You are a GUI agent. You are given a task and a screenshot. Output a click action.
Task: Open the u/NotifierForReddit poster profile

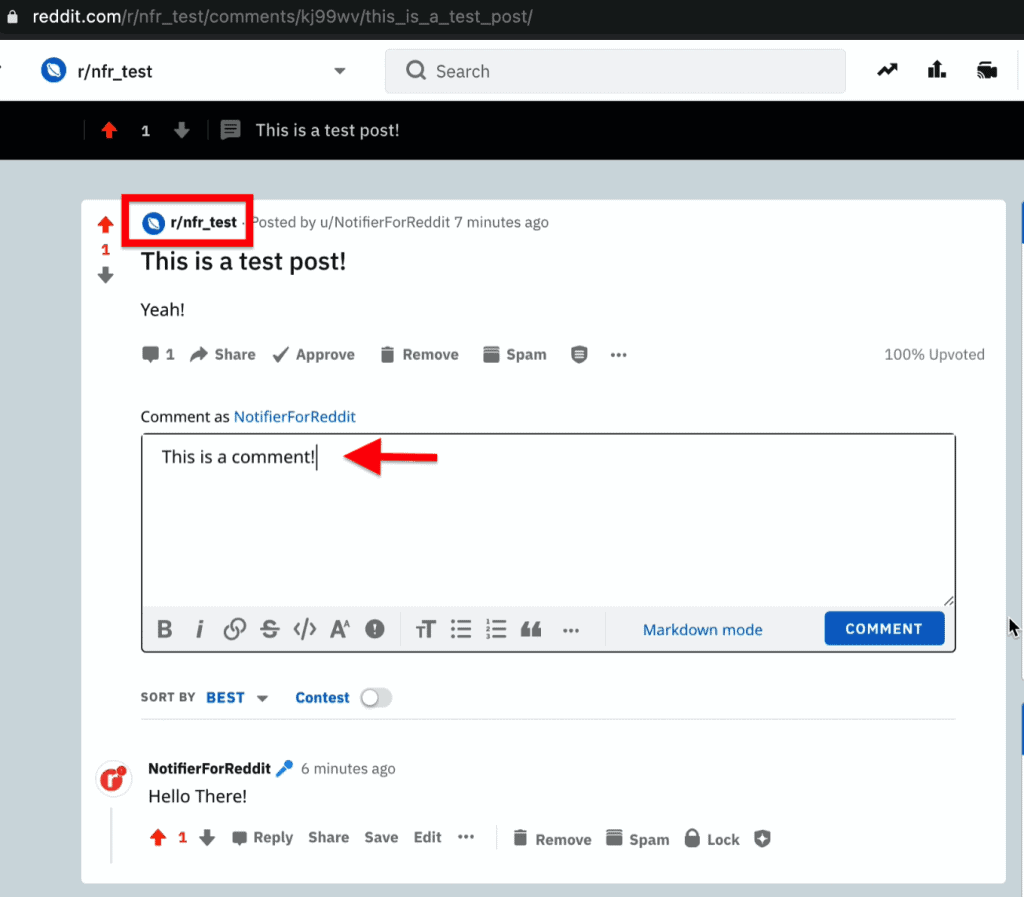385,223
